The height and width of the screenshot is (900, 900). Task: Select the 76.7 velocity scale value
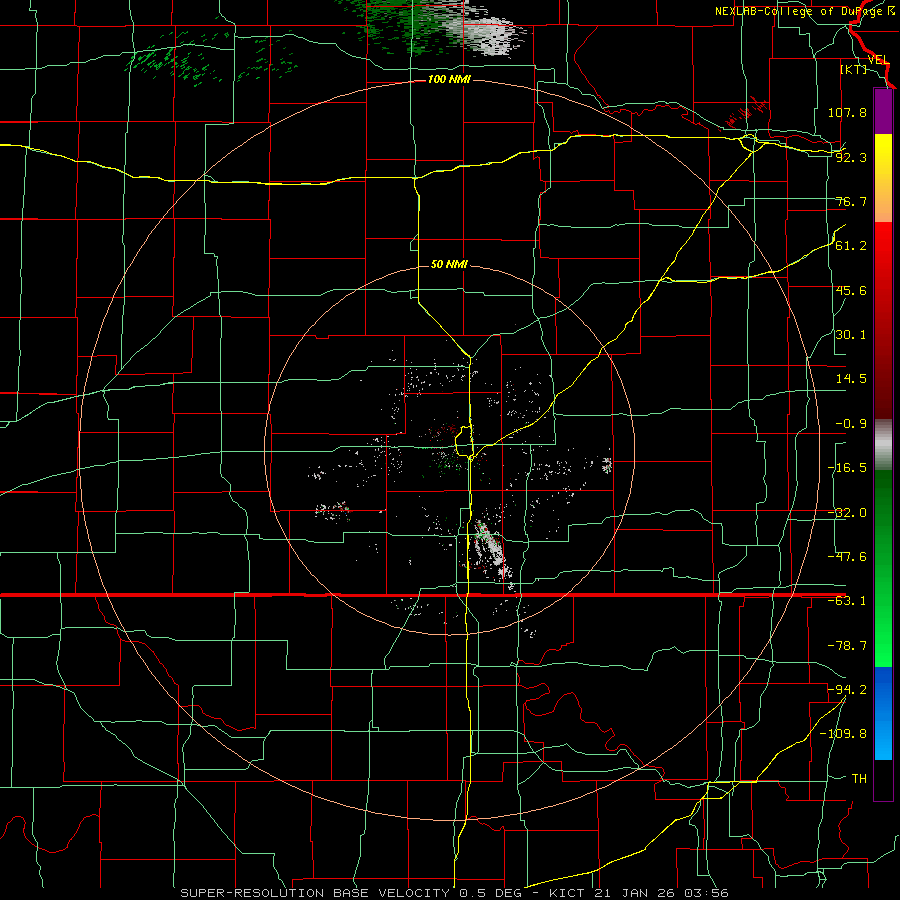coord(851,201)
